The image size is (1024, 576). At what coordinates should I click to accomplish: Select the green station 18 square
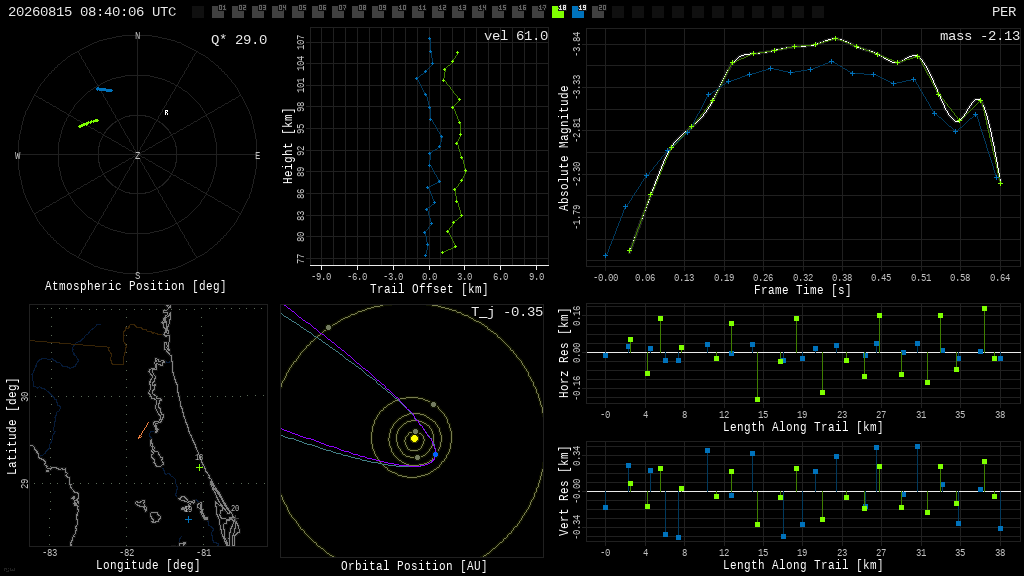[558, 12]
